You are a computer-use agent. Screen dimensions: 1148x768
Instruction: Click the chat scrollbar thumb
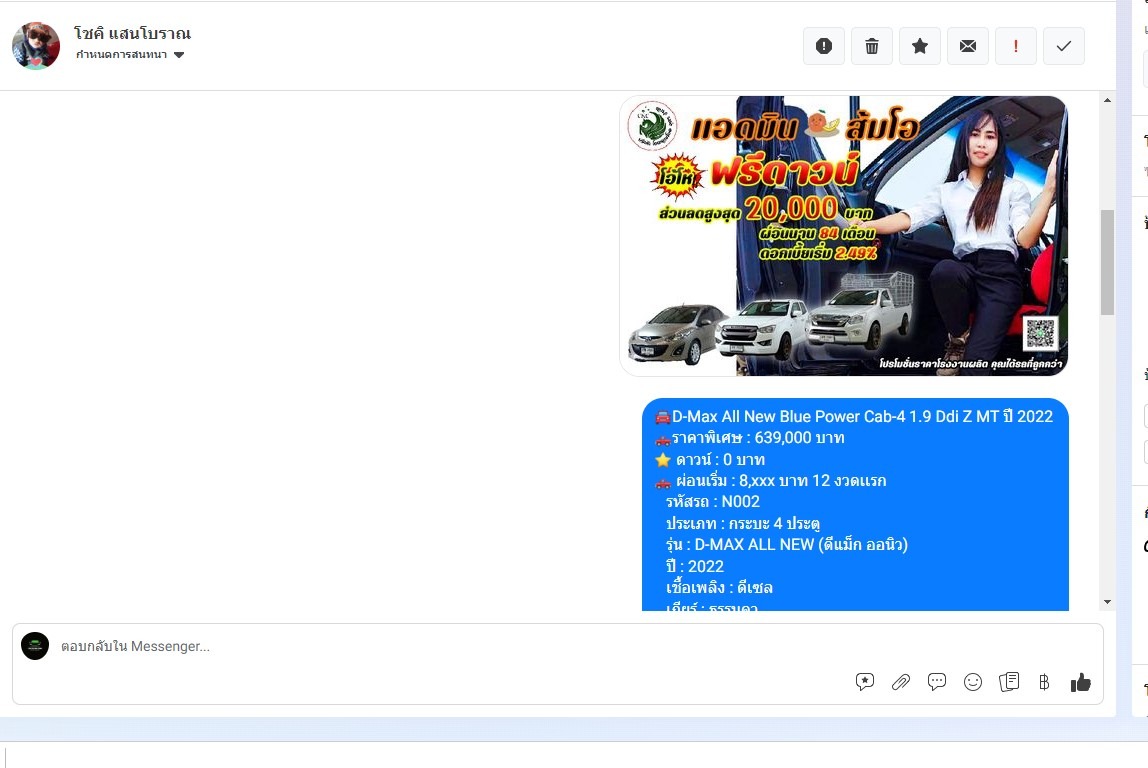1107,262
